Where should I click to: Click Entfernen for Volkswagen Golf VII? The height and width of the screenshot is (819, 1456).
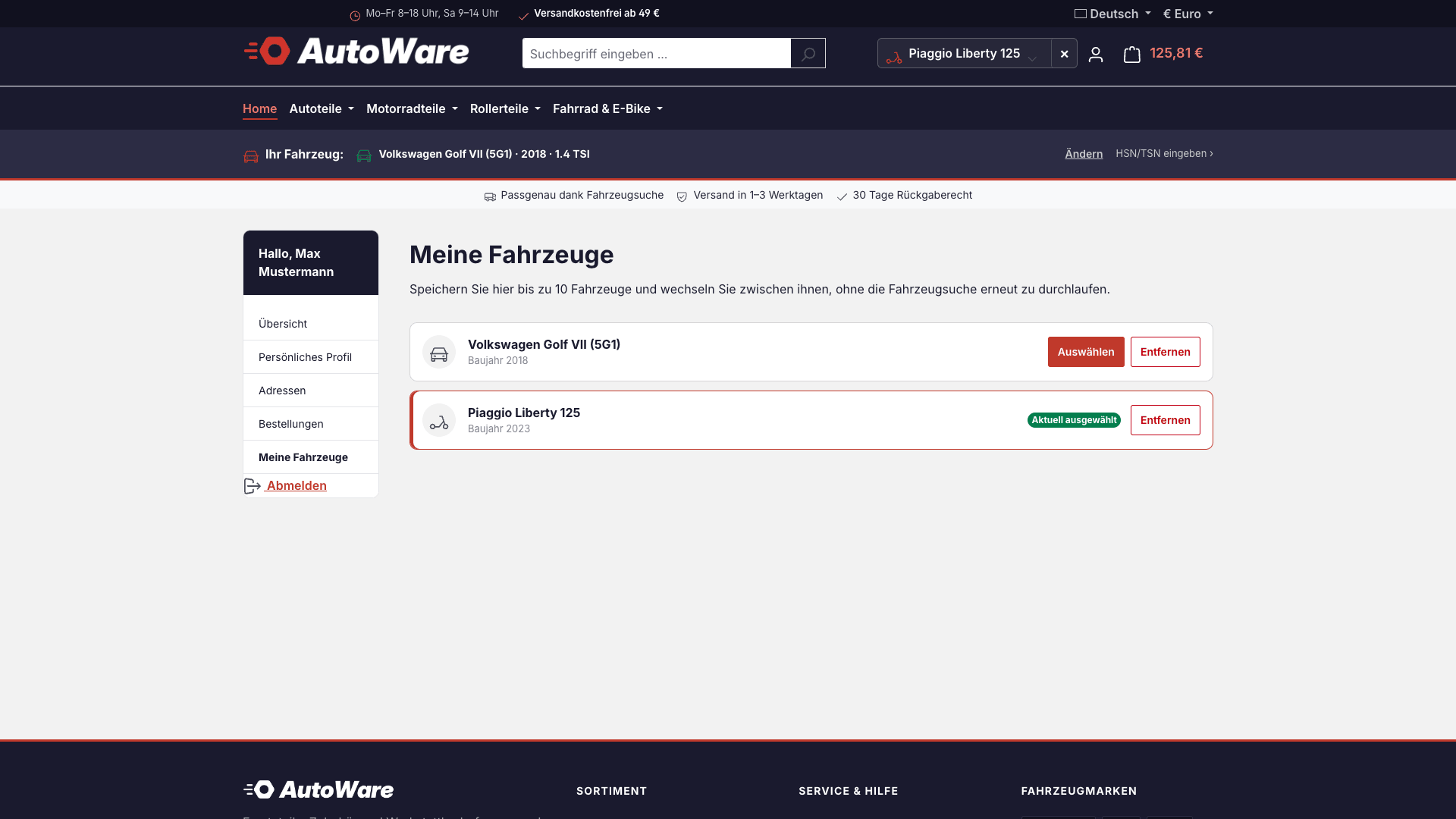tap(1165, 352)
